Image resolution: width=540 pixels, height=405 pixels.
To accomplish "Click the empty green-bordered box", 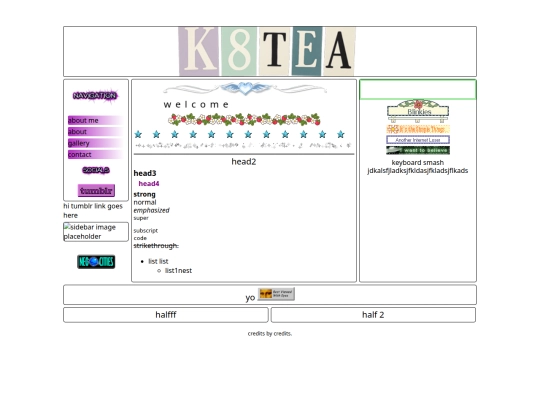I will click(418, 90).
